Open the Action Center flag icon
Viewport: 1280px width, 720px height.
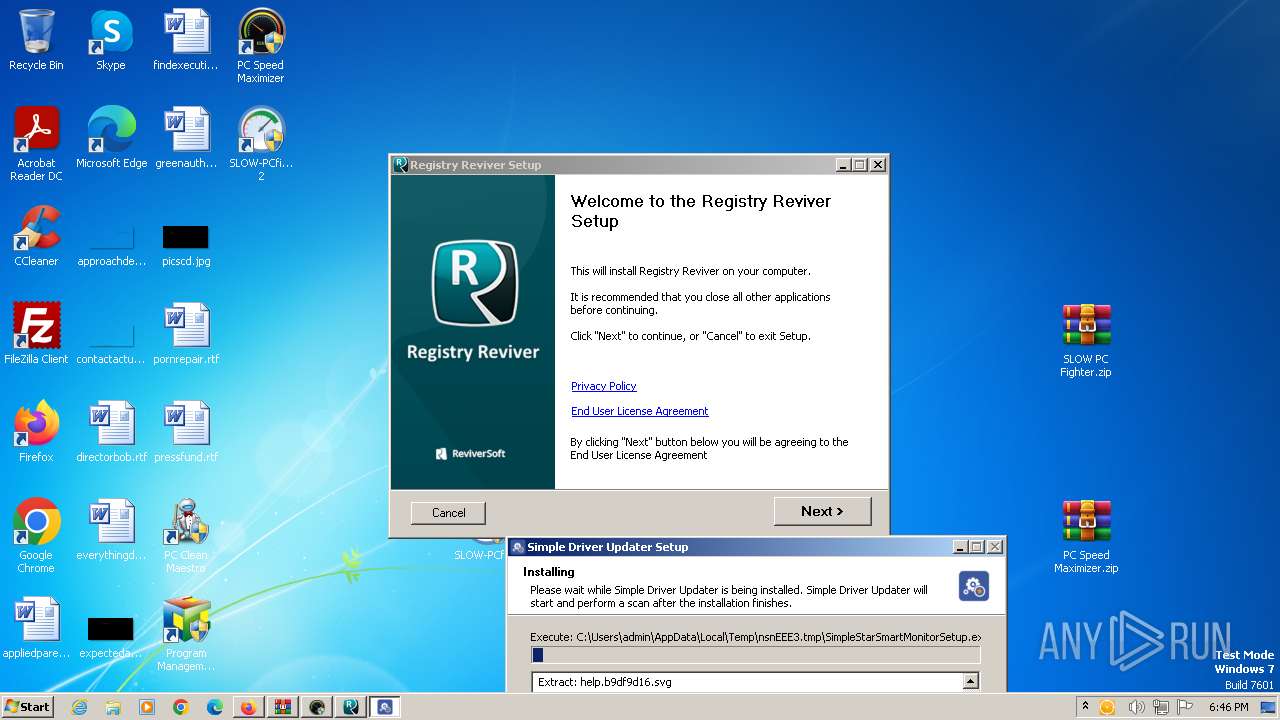1185,707
